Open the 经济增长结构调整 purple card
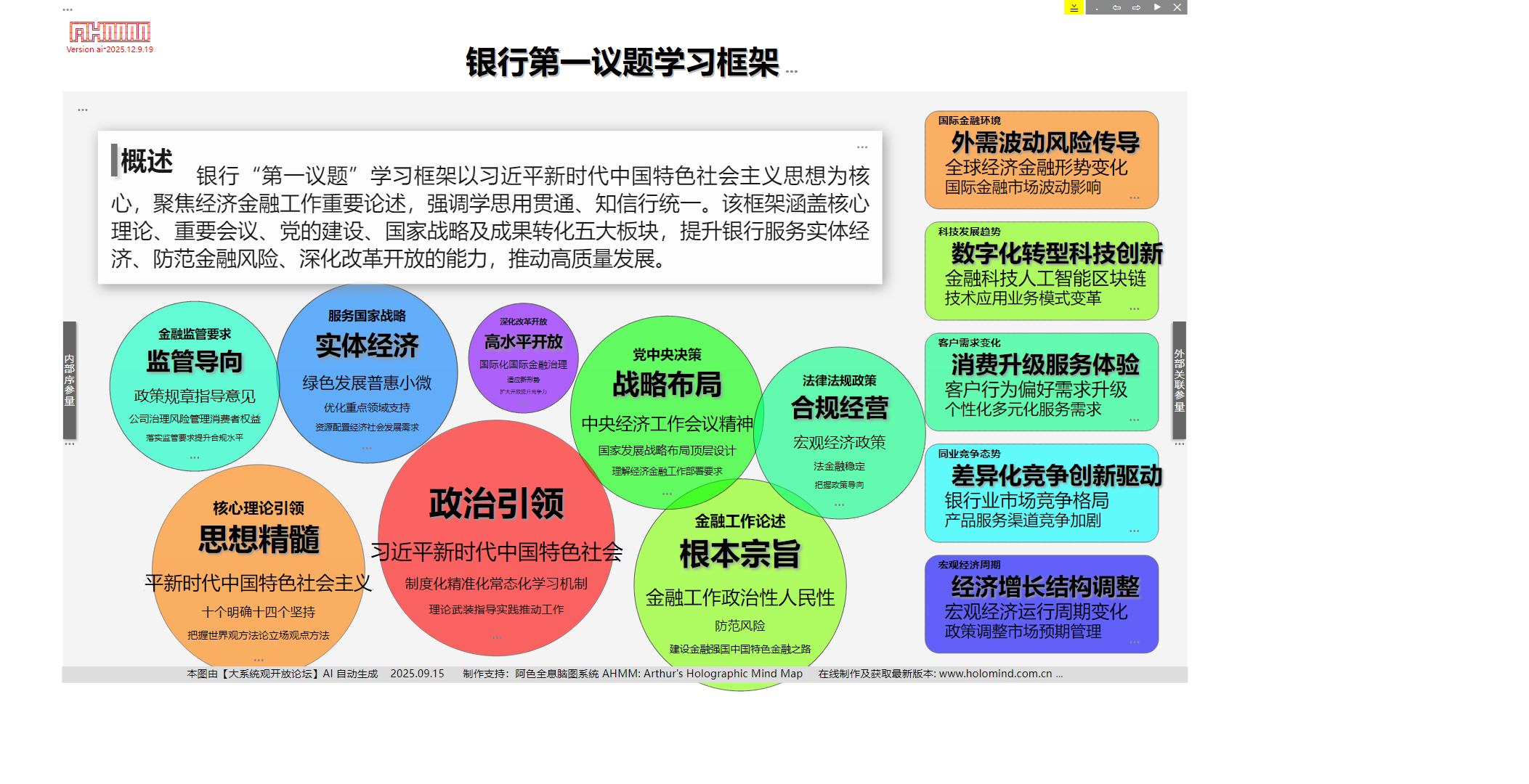The image size is (1529, 784). pyautogui.click(x=1041, y=604)
